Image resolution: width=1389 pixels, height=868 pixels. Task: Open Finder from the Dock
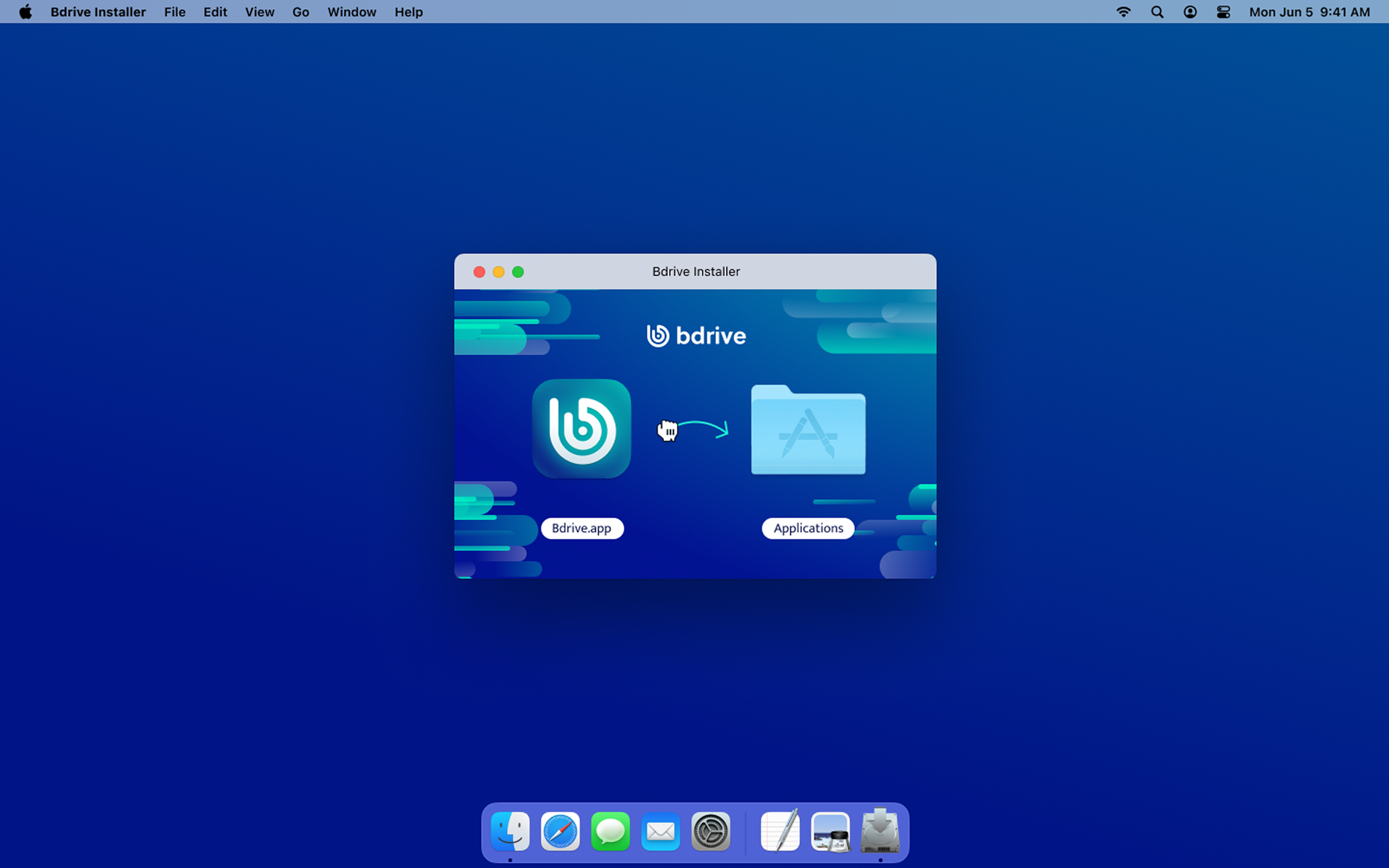point(510,831)
